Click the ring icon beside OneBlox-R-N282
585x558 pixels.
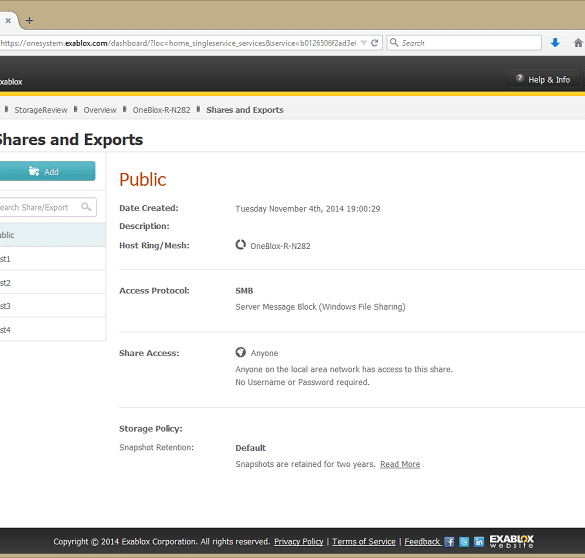pyautogui.click(x=241, y=245)
